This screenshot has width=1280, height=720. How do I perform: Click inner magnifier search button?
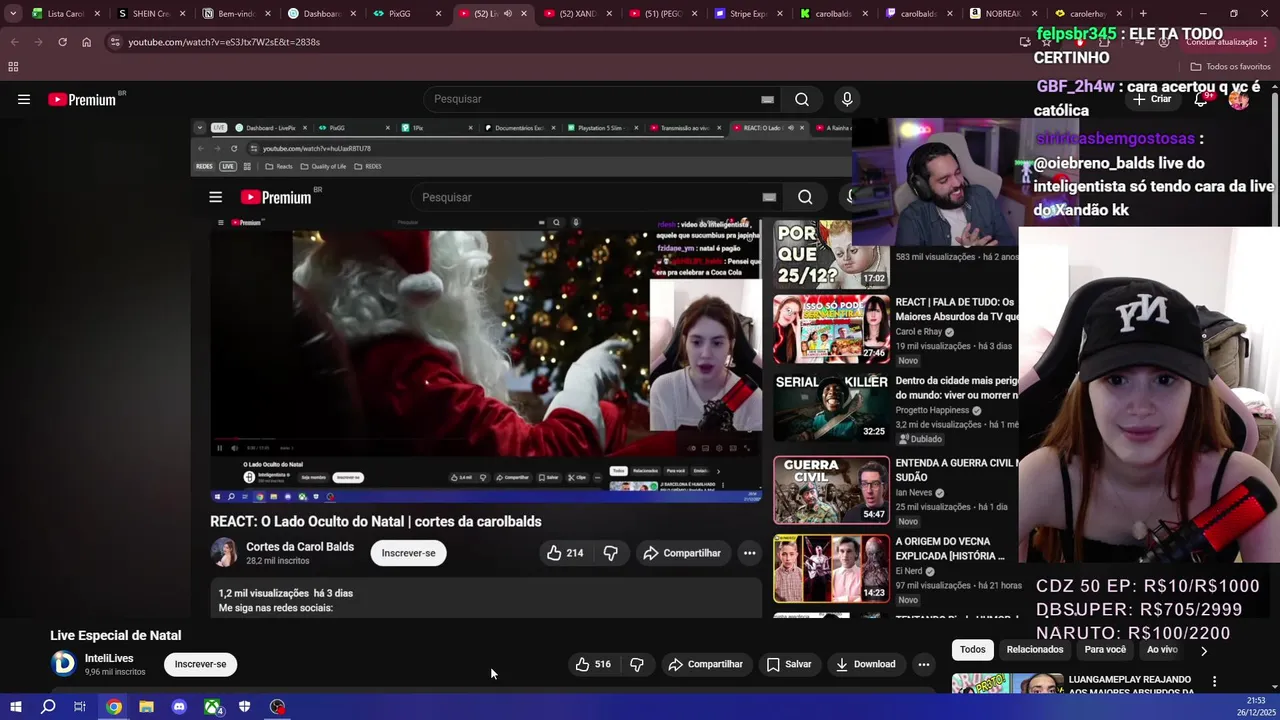805,197
